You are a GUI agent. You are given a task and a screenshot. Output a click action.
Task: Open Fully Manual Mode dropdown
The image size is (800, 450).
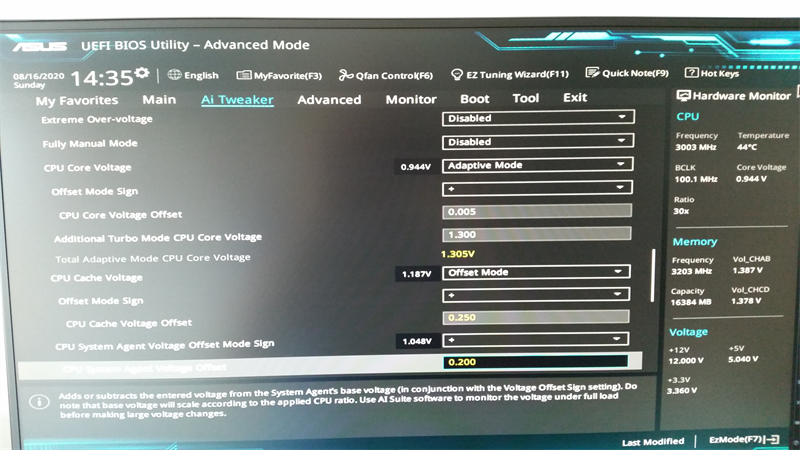click(x=538, y=141)
